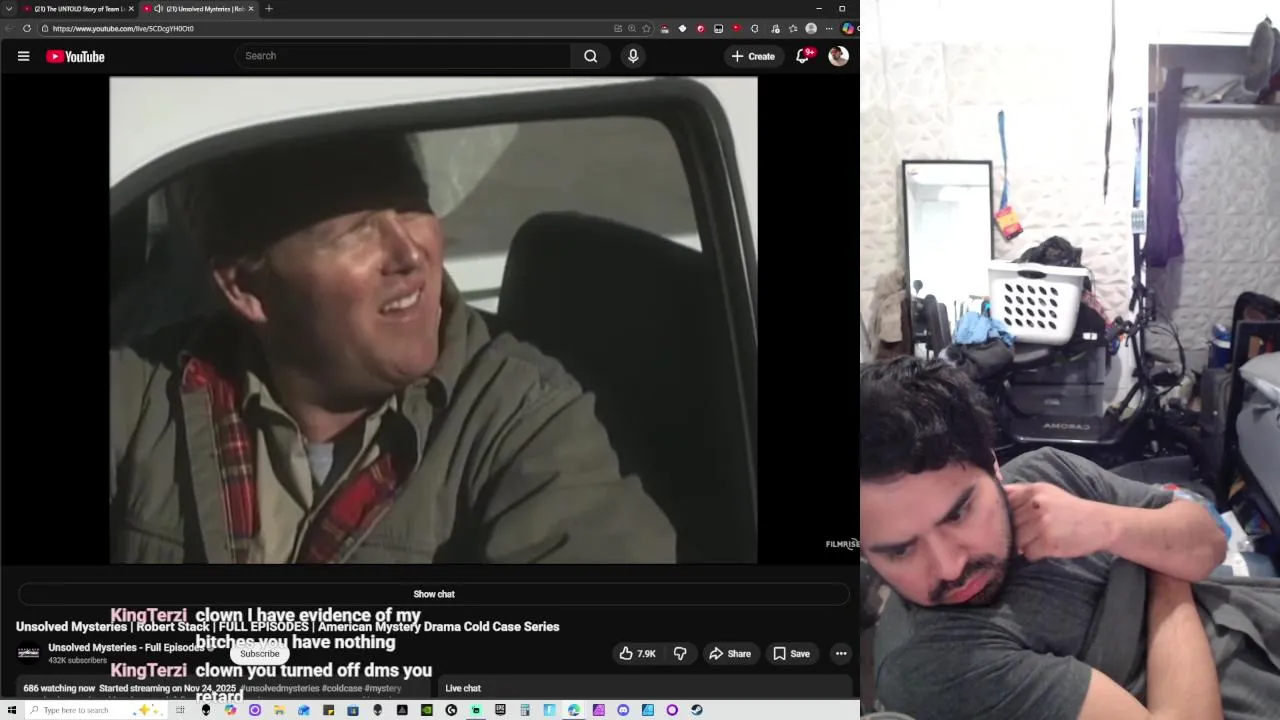Screen dimensions: 1280x720
Task: Open browser favorites list icon
Action: tap(793, 28)
